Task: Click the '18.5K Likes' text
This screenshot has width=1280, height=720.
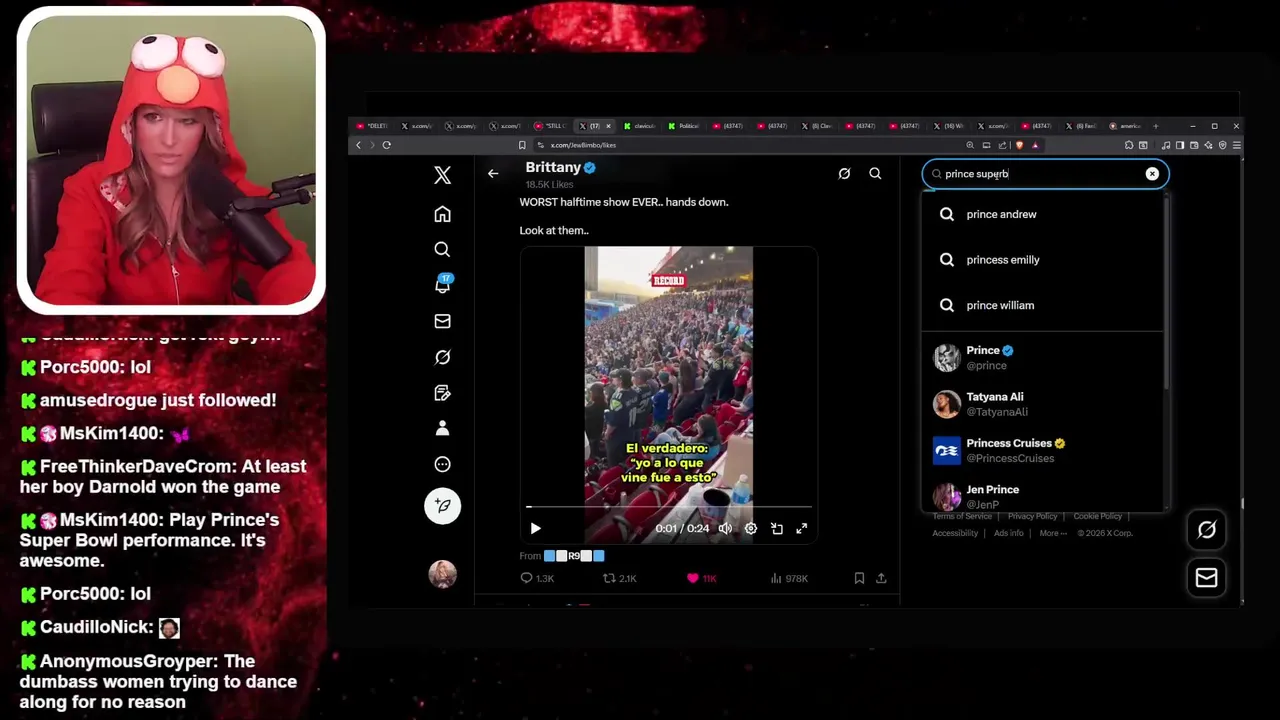Action: click(549, 185)
